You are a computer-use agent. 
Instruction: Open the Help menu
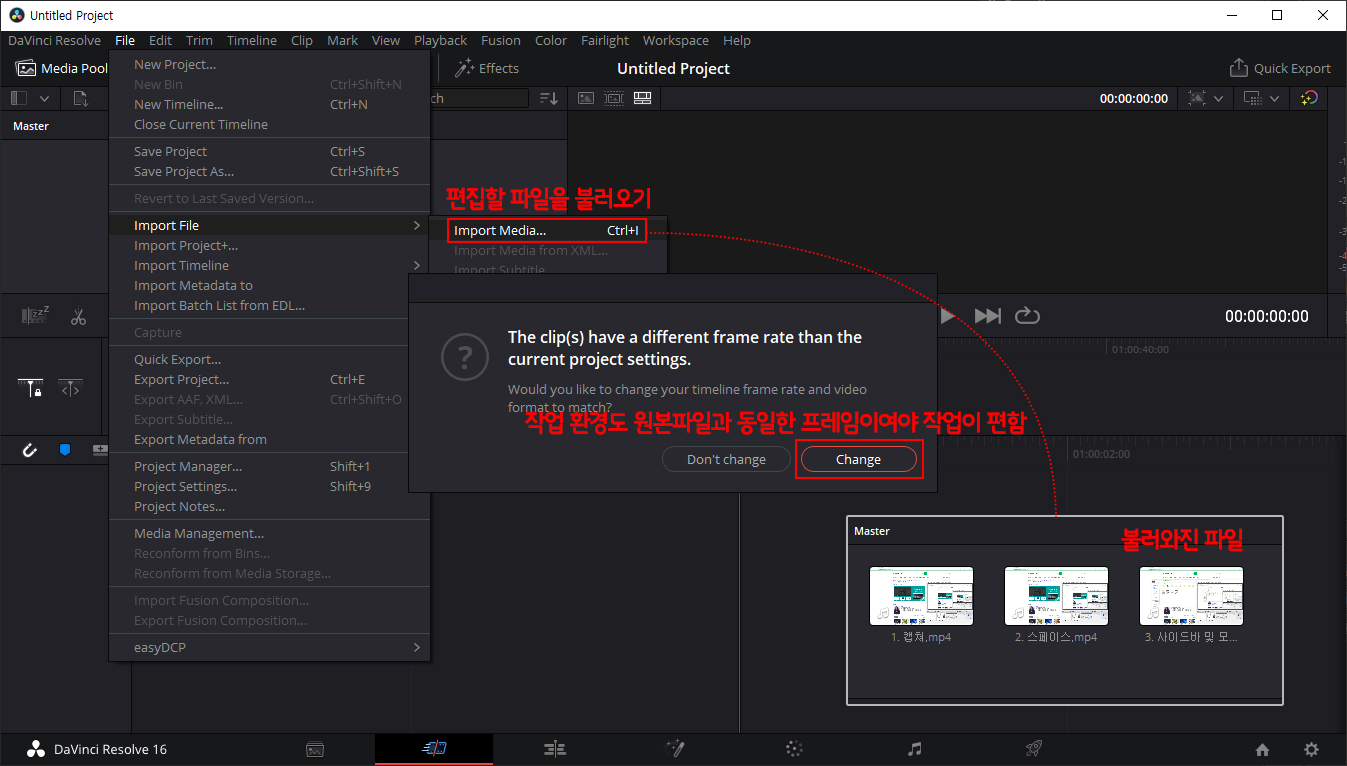point(737,40)
